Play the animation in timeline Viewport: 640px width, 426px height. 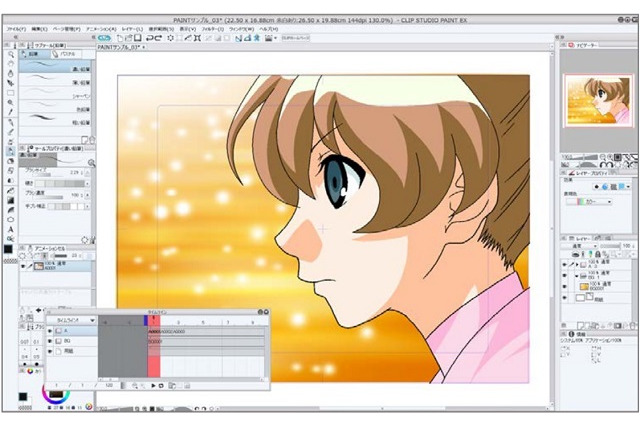[x=153, y=386]
